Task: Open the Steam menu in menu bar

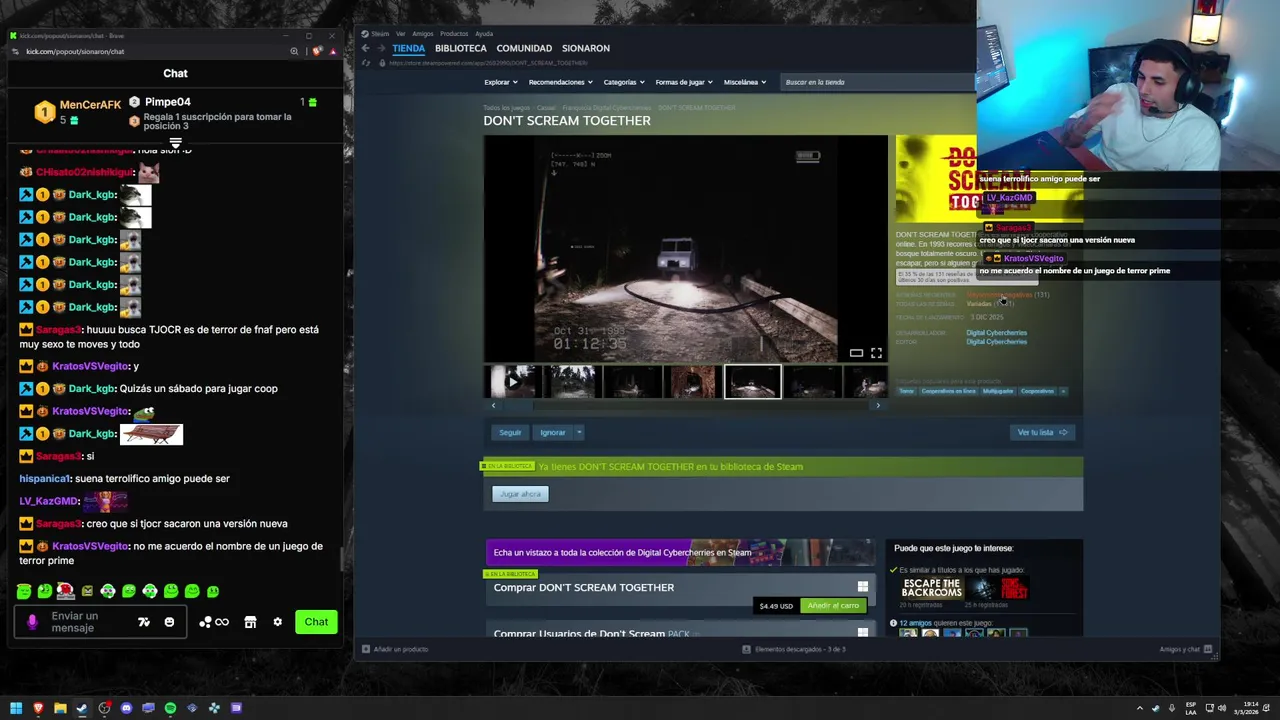Action: click(380, 34)
